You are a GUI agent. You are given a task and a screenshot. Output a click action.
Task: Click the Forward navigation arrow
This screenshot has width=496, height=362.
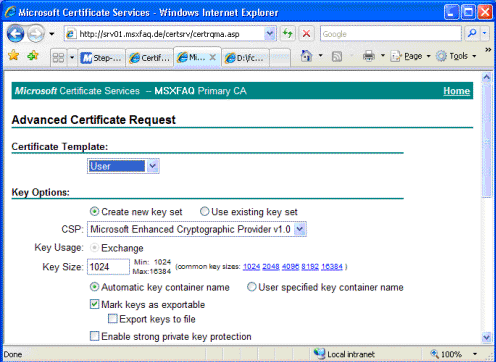tap(36, 34)
